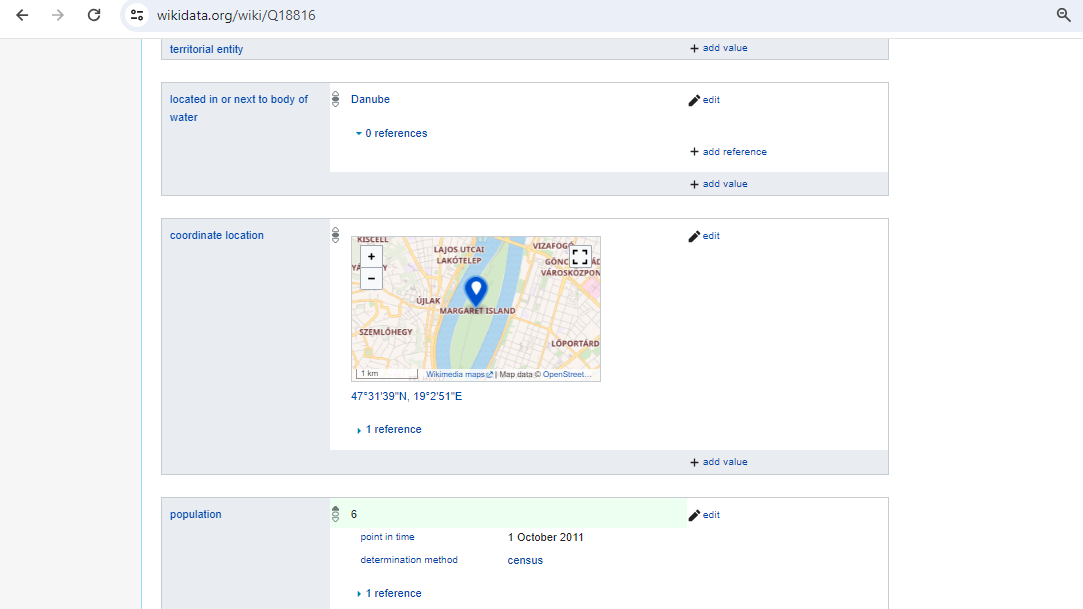Reload the page with refresh icon
This screenshot has width=1083, height=609.
coord(94,15)
